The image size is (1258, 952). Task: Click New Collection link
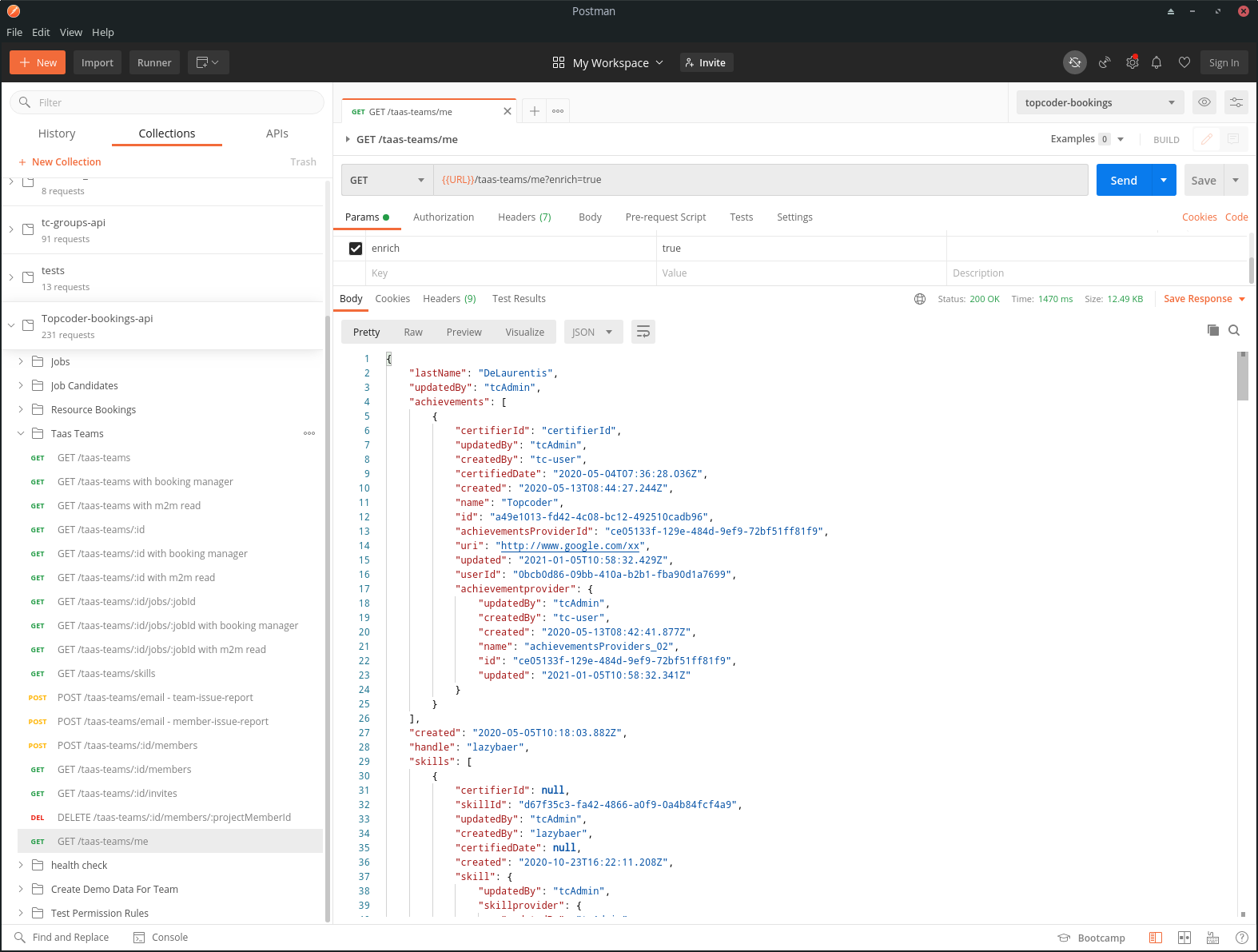point(60,161)
